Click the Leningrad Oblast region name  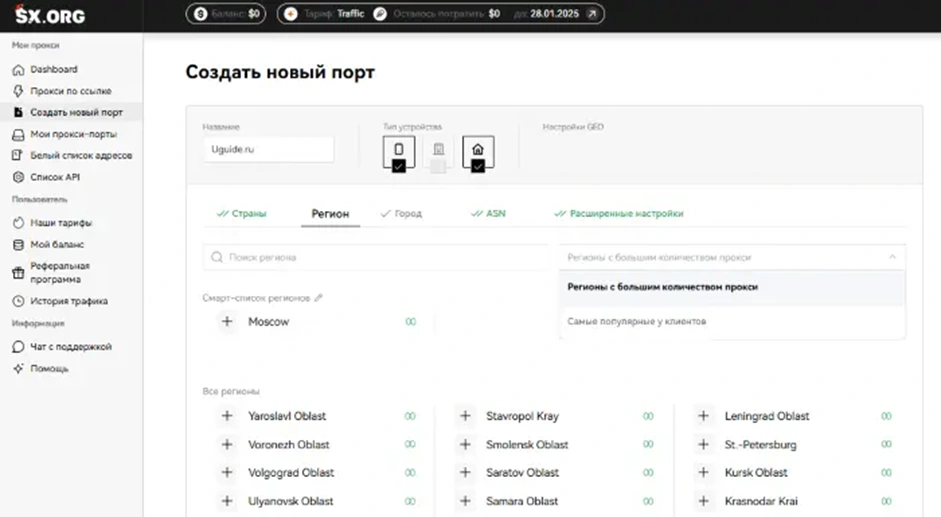(767, 416)
